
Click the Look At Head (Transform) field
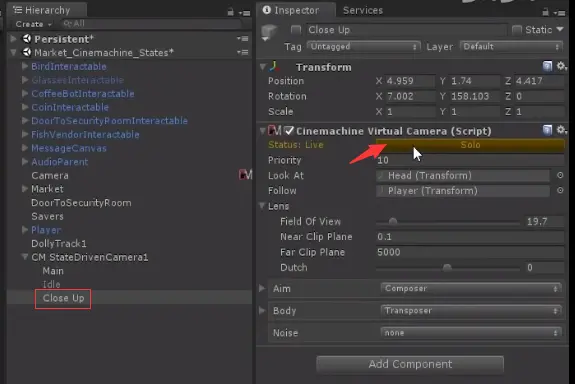click(x=463, y=175)
